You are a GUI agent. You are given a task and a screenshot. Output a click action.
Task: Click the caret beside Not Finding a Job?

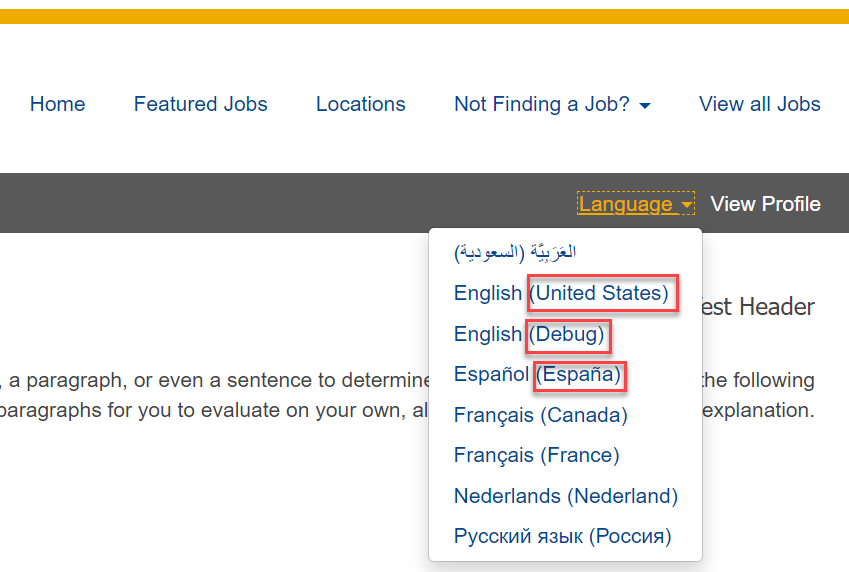click(645, 106)
